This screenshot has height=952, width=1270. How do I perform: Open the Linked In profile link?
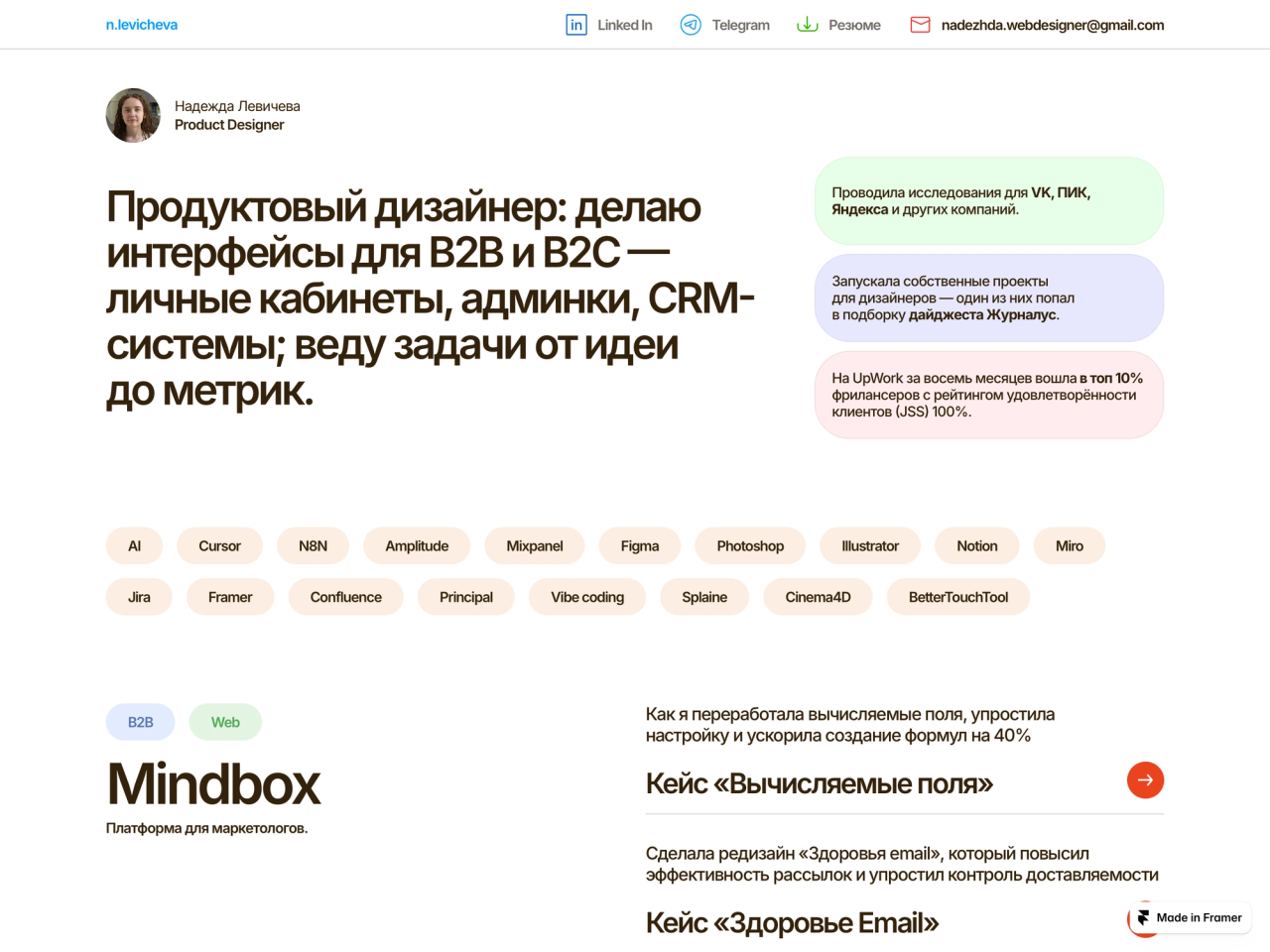coord(625,25)
